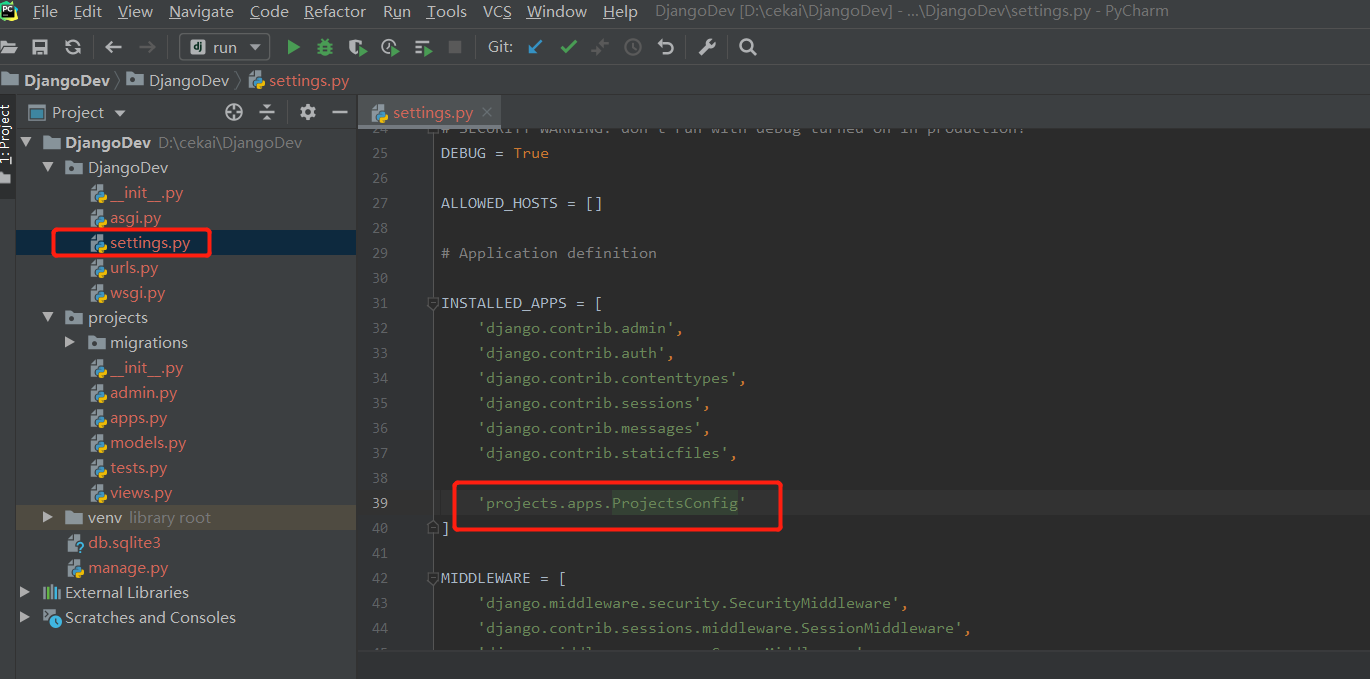Close the settings.py editor tab
The image size is (1370, 679).
coord(487,113)
